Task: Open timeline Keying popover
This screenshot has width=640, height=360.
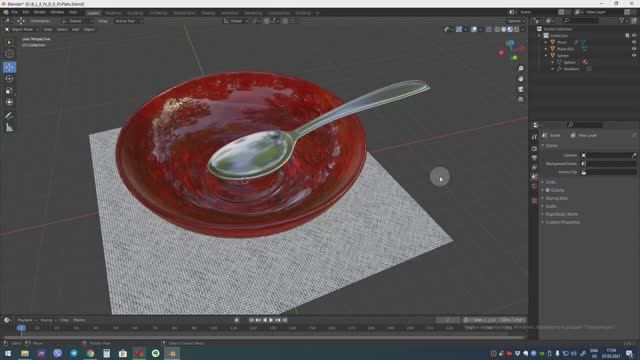Action: coord(48,320)
